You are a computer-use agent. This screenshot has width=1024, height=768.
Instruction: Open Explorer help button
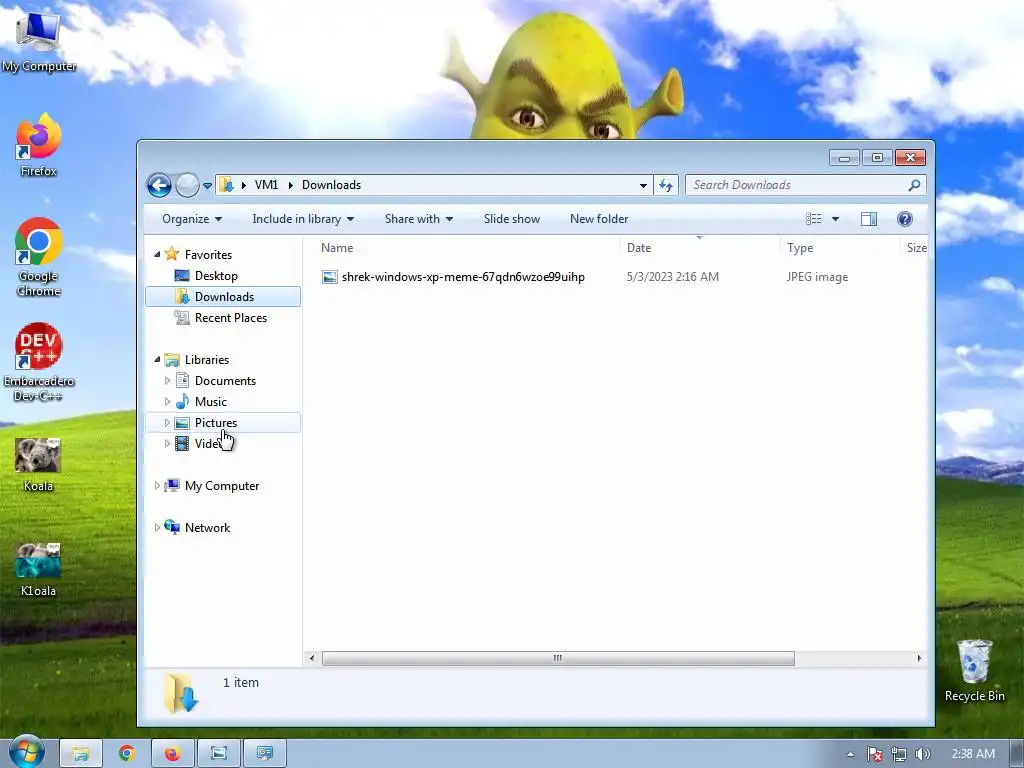coord(904,219)
